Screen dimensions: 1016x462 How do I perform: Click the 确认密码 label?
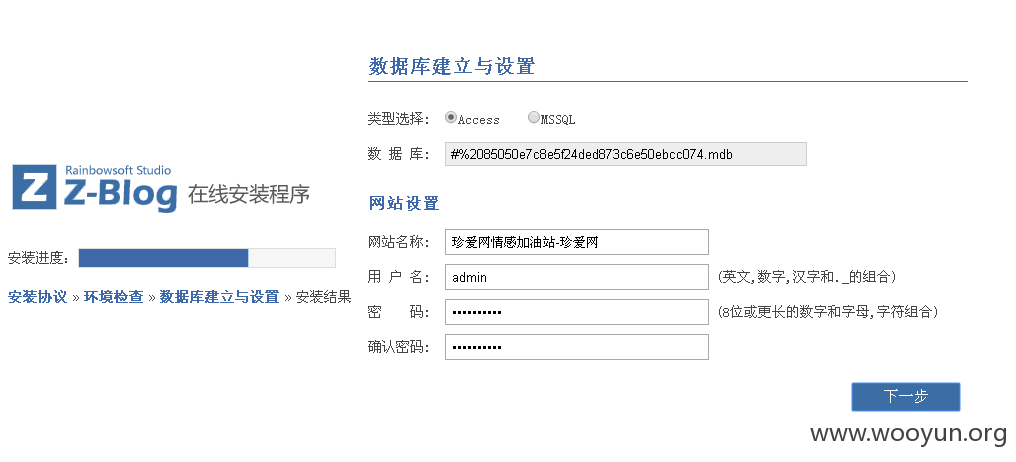[x=398, y=347]
